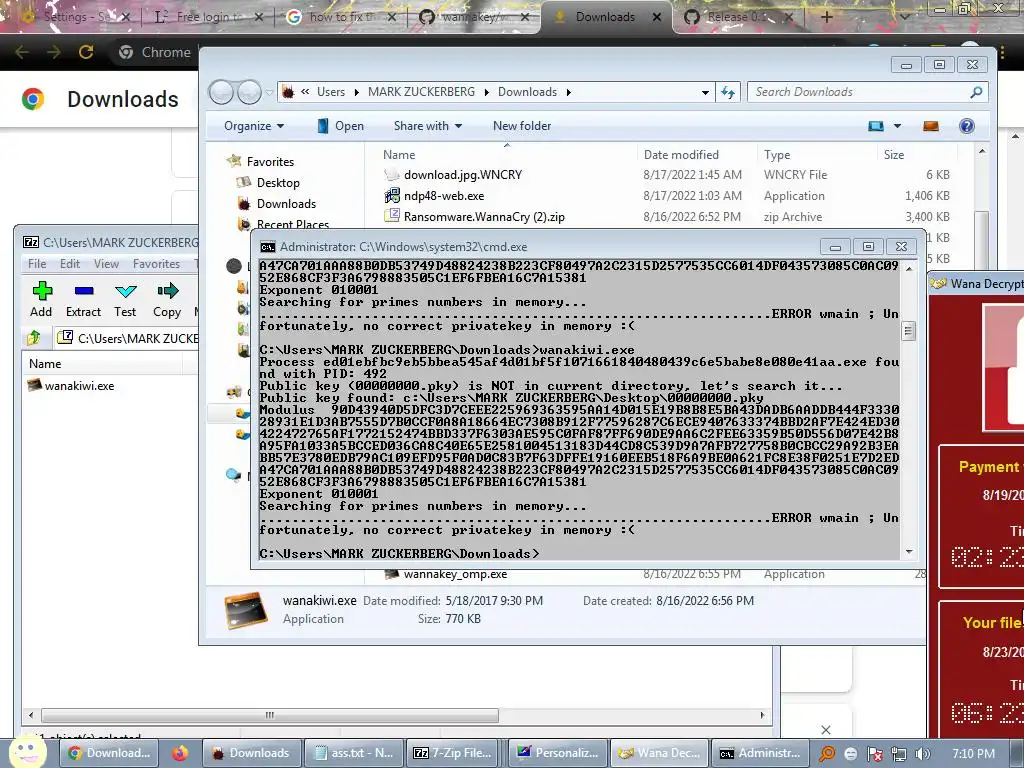The height and width of the screenshot is (768, 1024).
Task: Switch to the Free login Chrome tab
Action: [x=209, y=17]
